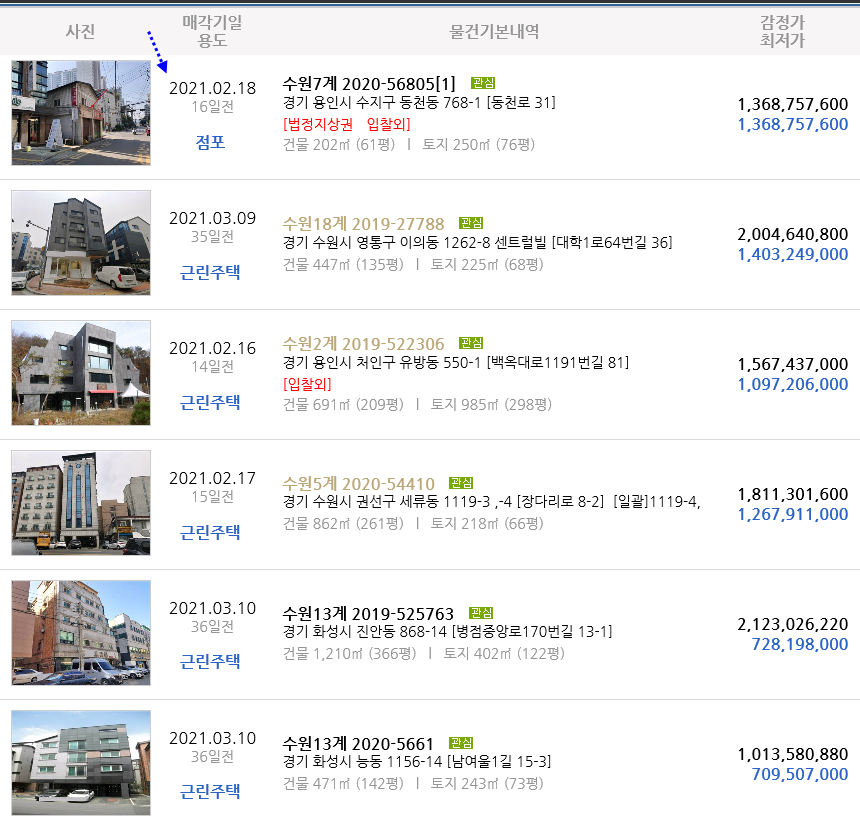The width and height of the screenshot is (860, 818).
Task: Click the sale date 2021.03.09
Action: click(212, 218)
